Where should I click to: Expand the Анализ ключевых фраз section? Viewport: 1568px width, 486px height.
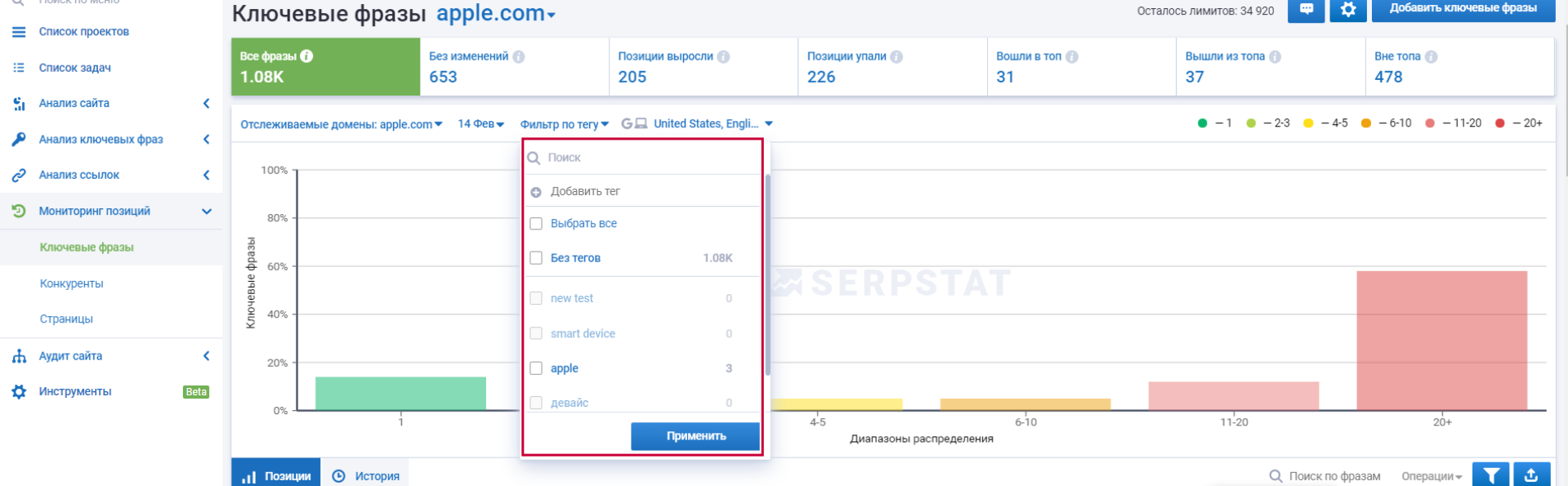[207, 140]
